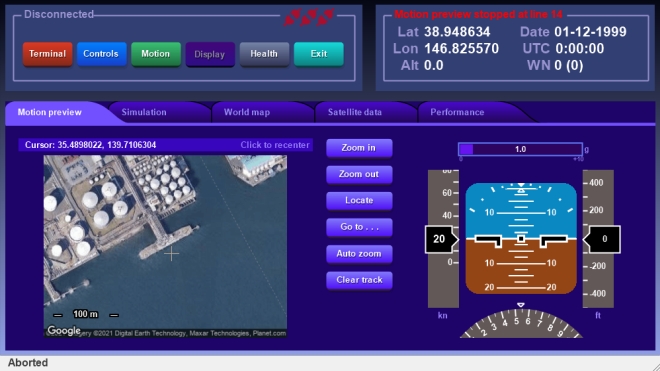The image size is (660, 371).
Task: Click the altitude indicator box showing 0
Action: pos(602,239)
